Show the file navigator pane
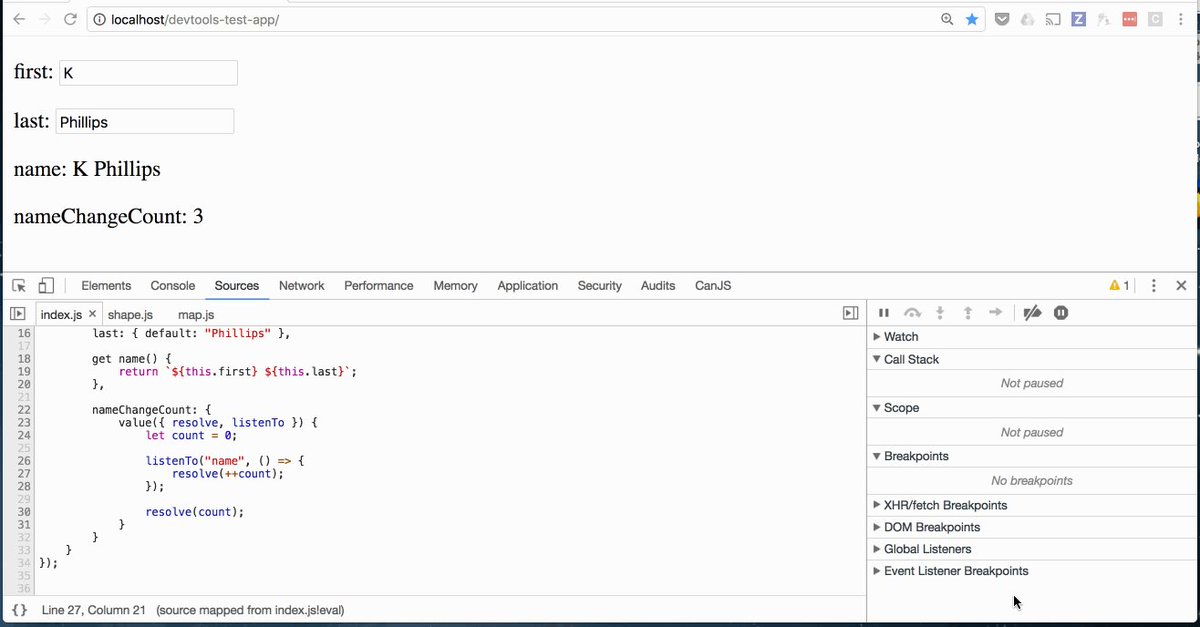This screenshot has width=1200, height=627. (18, 314)
